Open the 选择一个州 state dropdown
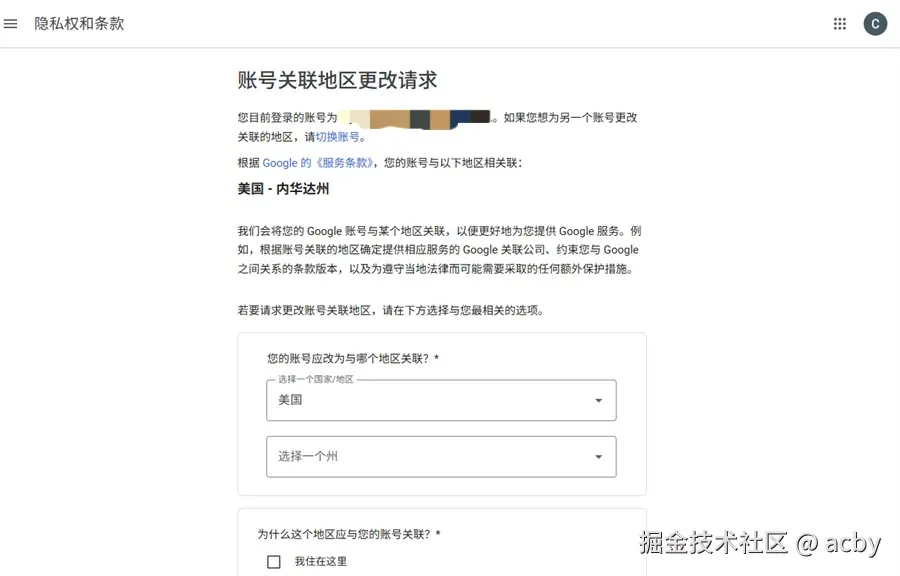Image resolution: width=900 pixels, height=576 pixels. click(440, 456)
